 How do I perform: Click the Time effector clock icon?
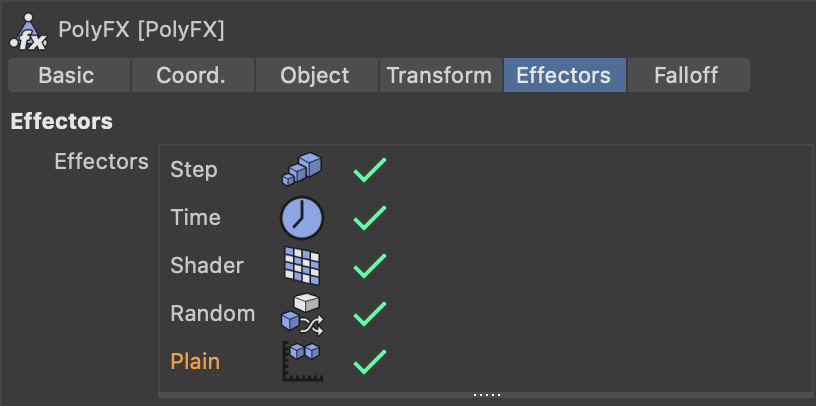pyautogui.click(x=301, y=217)
